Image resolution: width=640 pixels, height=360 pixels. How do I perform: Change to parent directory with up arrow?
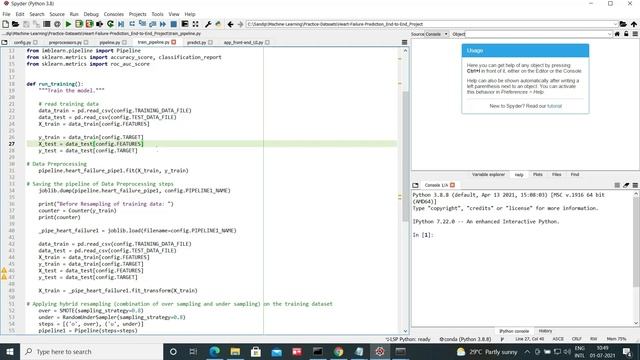633,24
